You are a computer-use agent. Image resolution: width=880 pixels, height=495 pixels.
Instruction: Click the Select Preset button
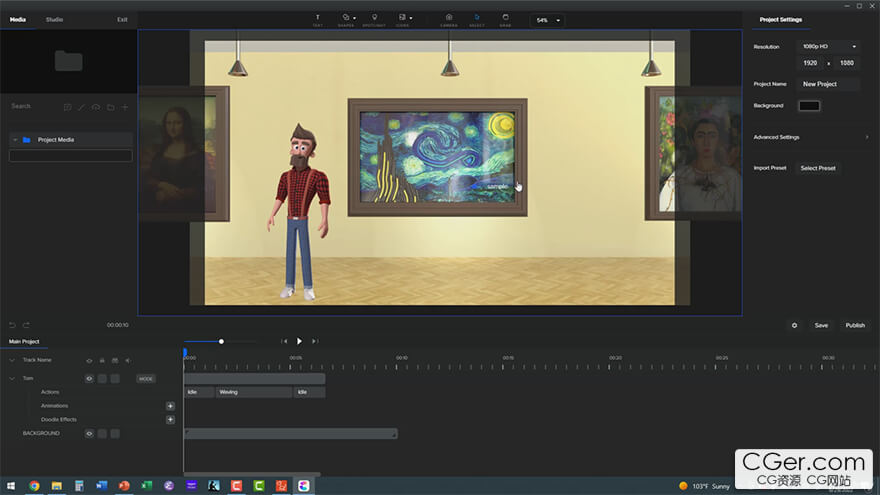tap(818, 168)
